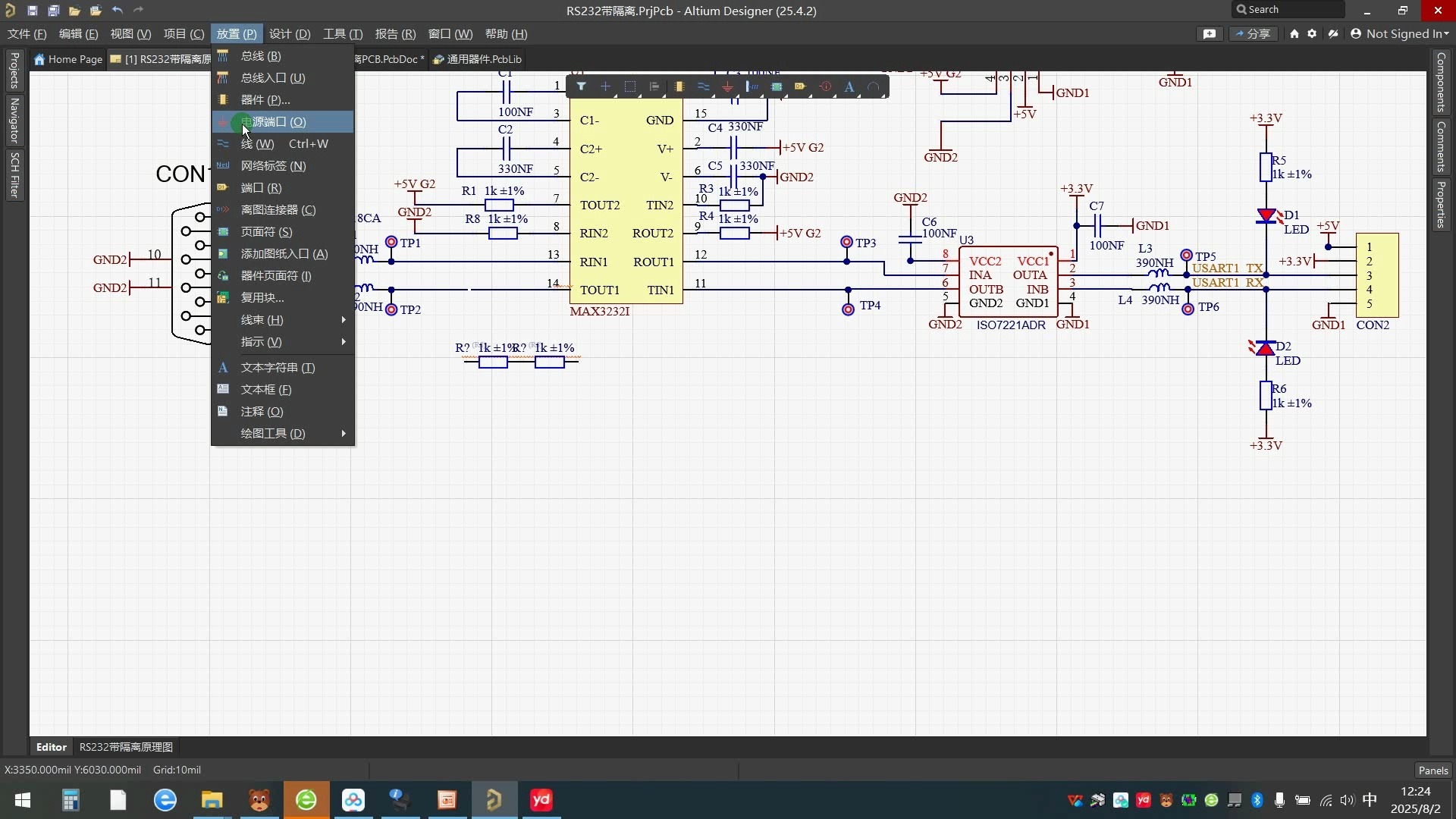The width and height of the screenshot is (1456, 819).
Task: Click the place part component icon
Action: [679, 86]
